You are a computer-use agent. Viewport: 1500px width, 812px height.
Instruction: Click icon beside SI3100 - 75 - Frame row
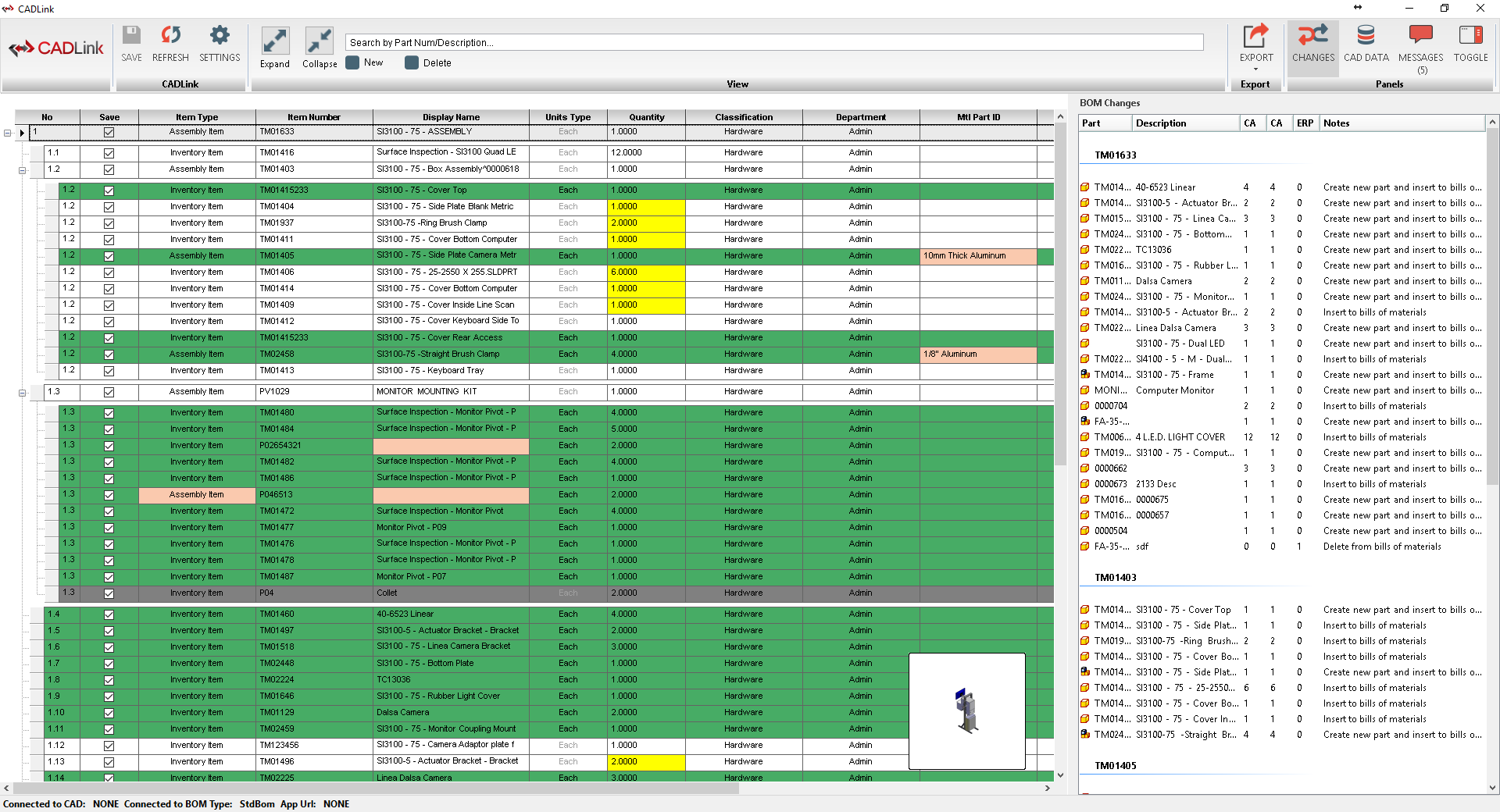(x=1085, y=375)
